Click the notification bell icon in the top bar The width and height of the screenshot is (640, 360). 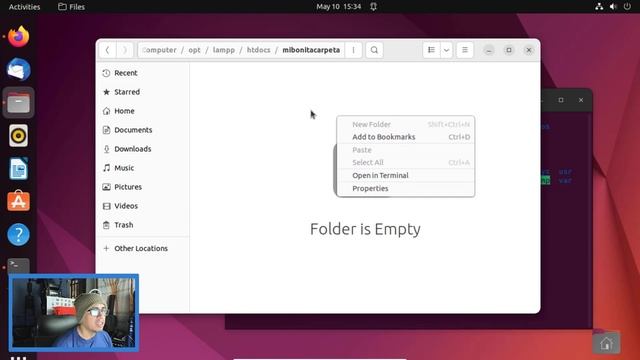(373, 7)
